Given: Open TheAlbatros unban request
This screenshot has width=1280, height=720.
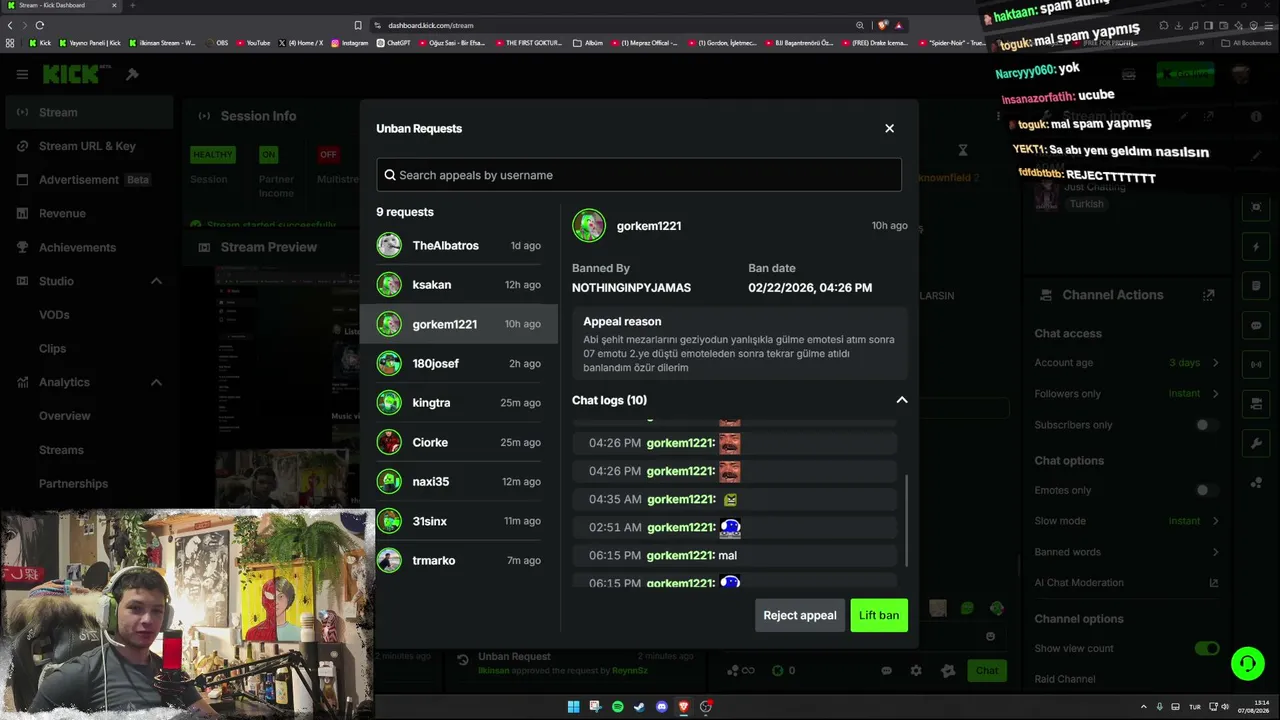Looking at the screenshot, I should click(x=459, y=245).
